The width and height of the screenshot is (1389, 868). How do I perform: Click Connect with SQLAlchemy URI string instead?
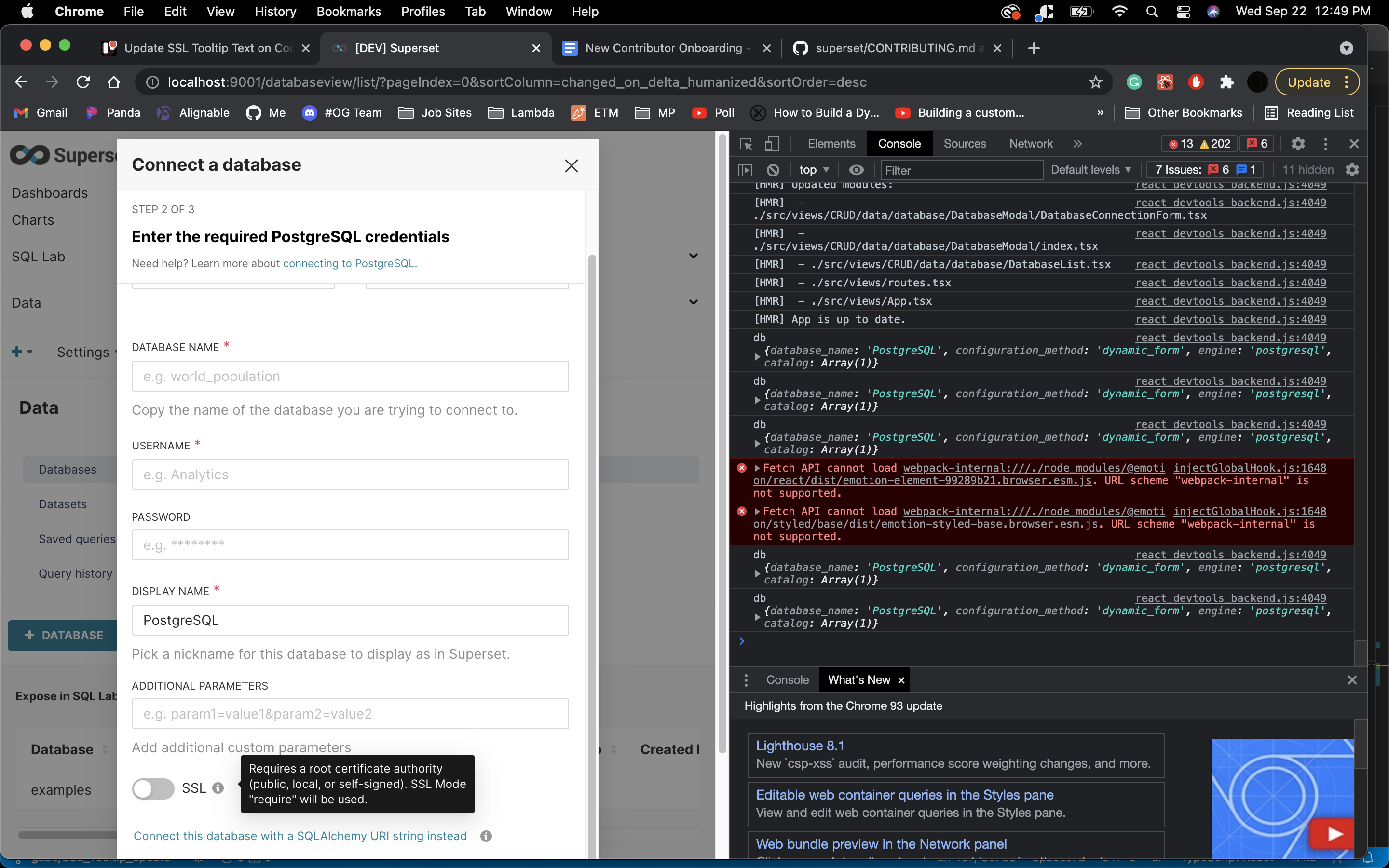[300, 836]
